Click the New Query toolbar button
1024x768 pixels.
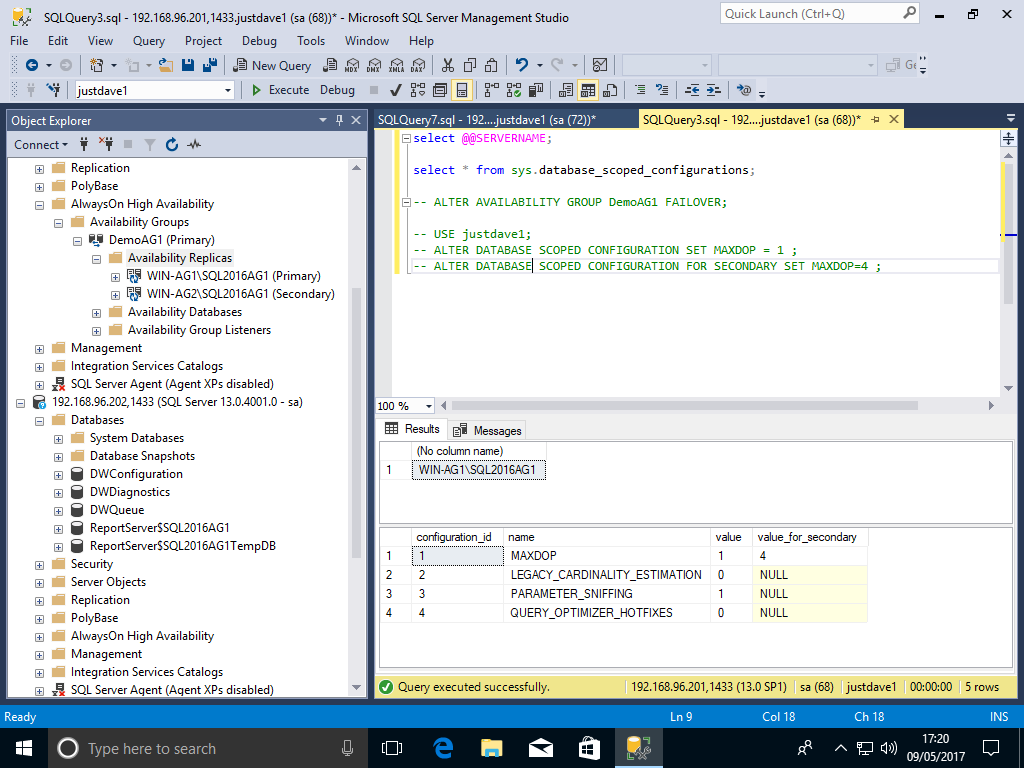272,65
